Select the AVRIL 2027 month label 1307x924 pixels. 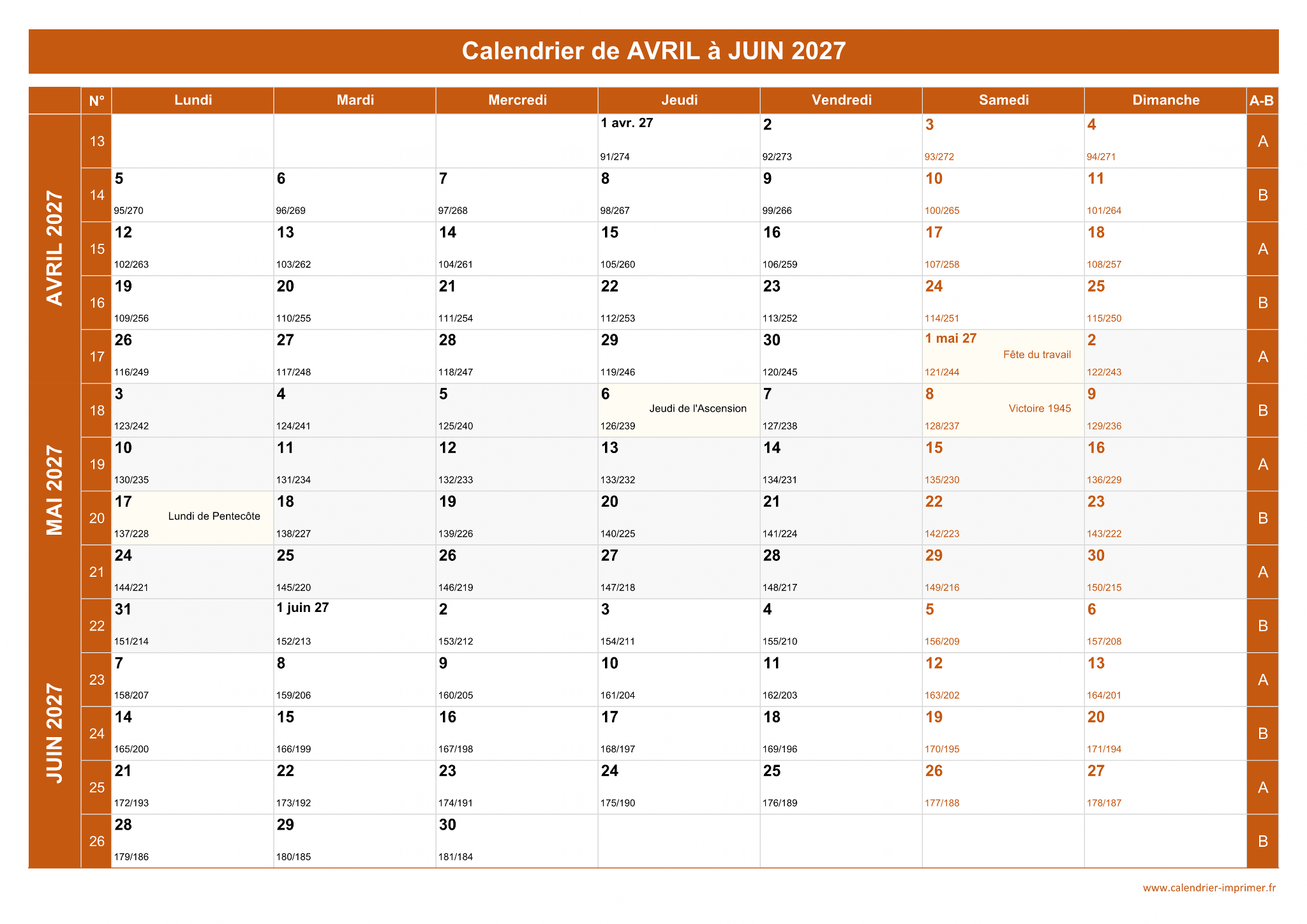55,248
